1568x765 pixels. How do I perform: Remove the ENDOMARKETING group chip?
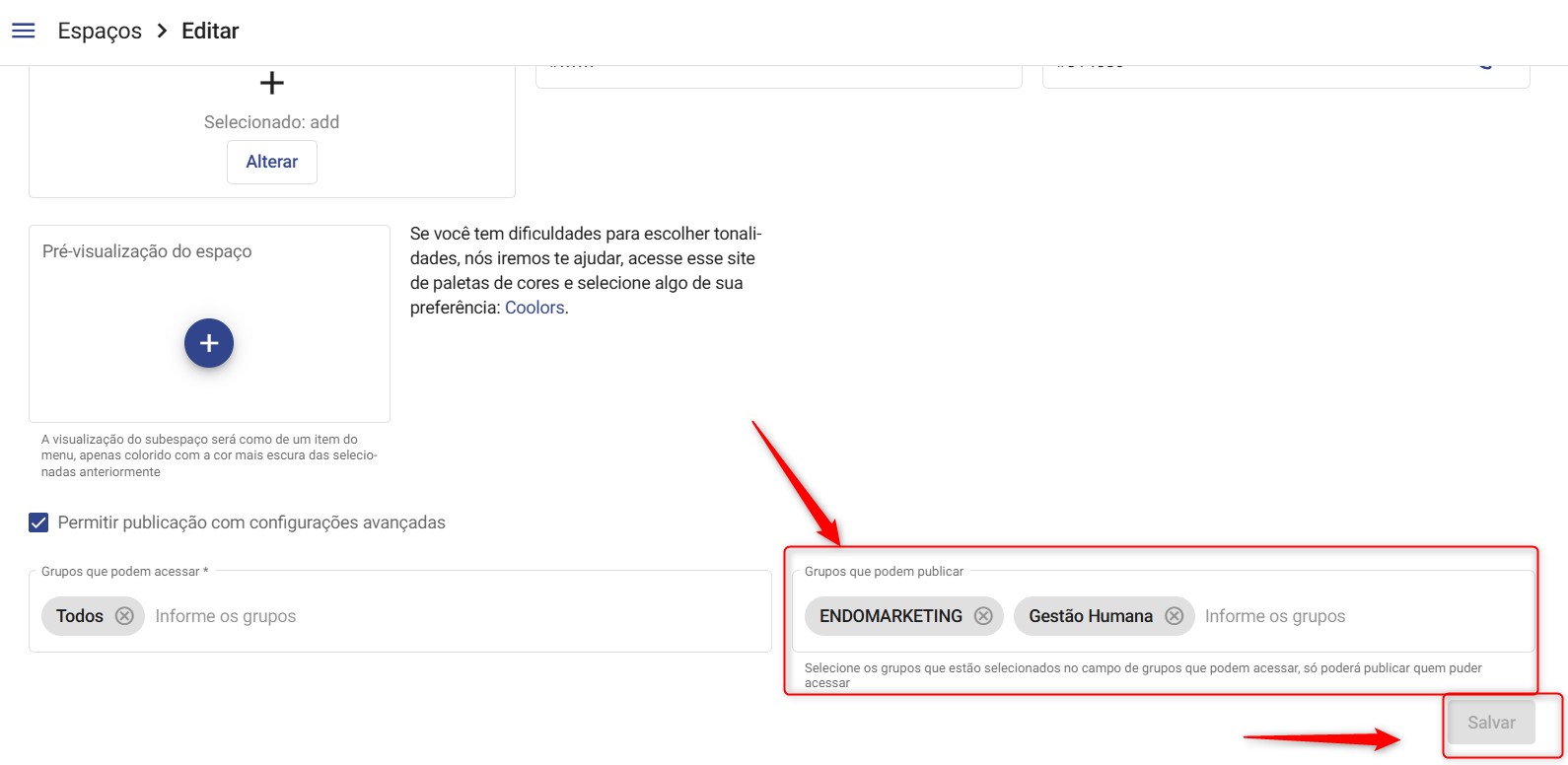pos(983,616)
